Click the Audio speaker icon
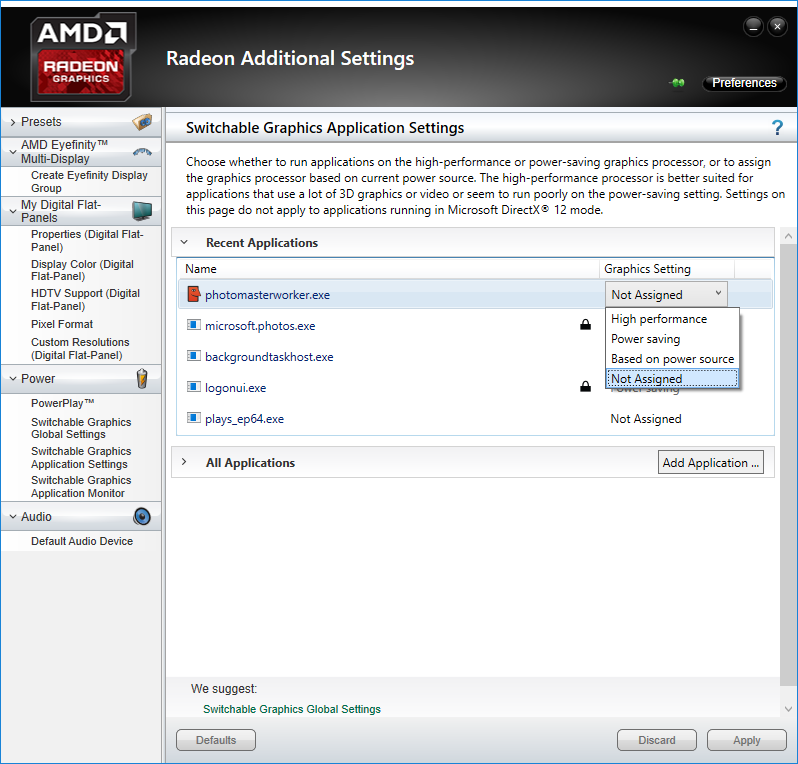Viewport: 798px width, 764px height. click(142, 517)
